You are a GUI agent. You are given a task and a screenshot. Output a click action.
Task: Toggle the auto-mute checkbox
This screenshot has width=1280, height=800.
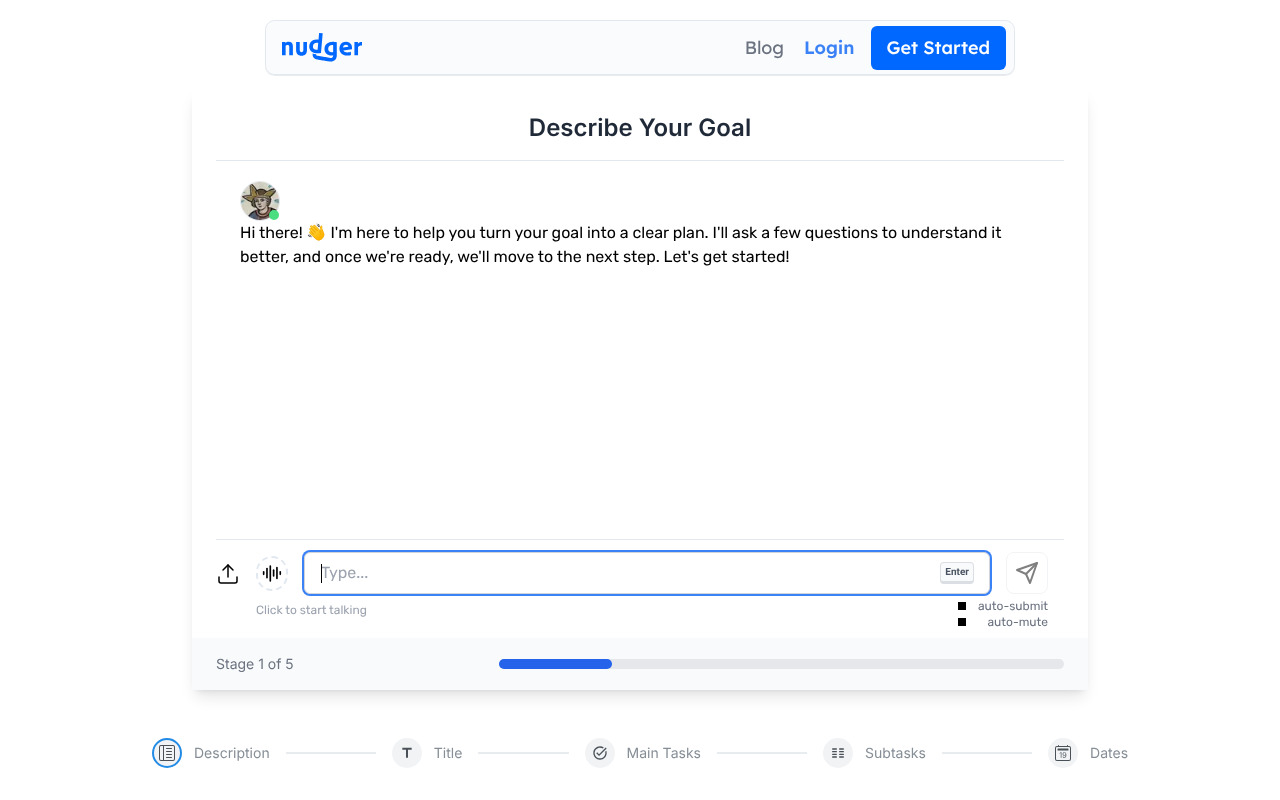point(962,621)
